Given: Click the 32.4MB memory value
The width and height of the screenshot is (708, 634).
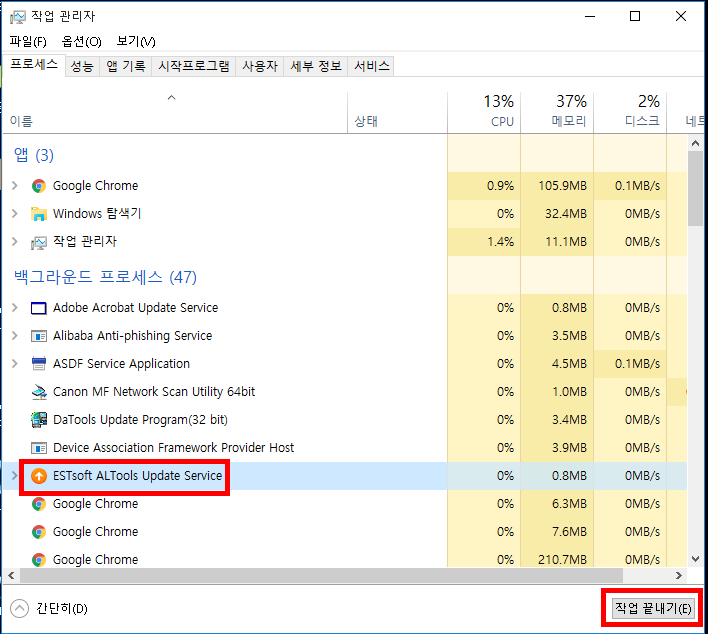Looking at the screenshot, I should (x=566, y=214).
